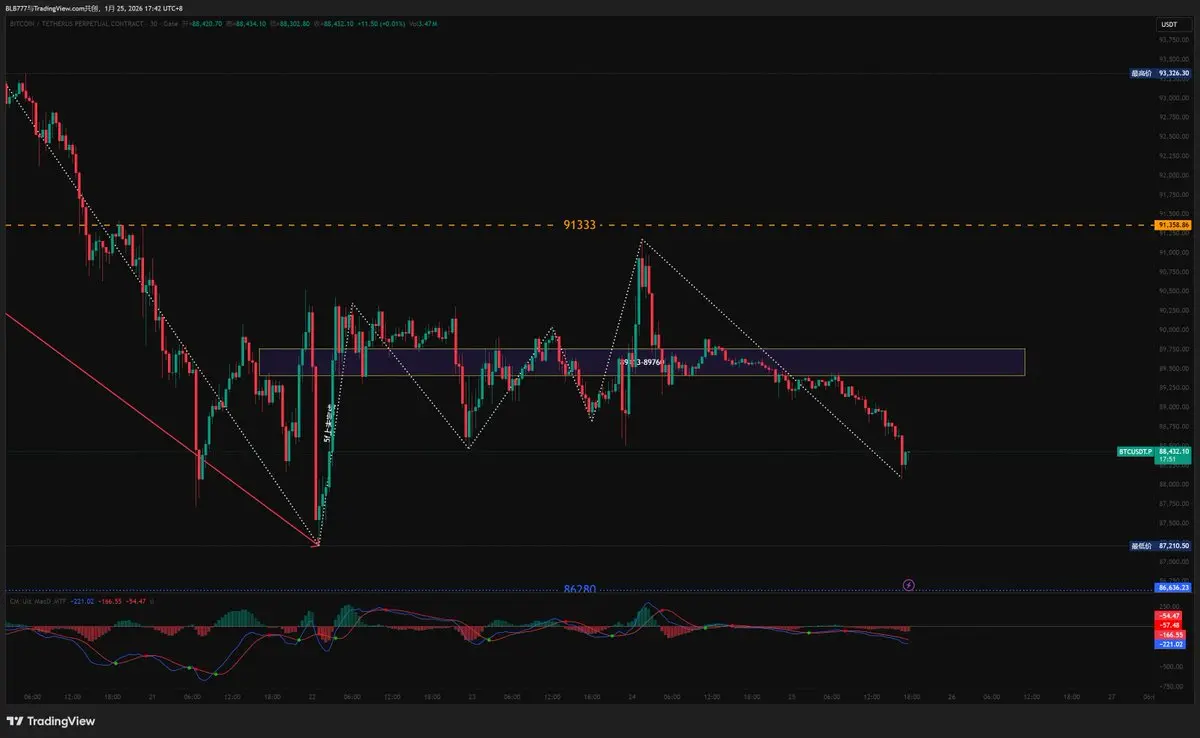This screenshot has width=1200, height=738.
Task: Click the 93,326.30 highest price label
Action: pyautogui.click(x=1161, y=73)
